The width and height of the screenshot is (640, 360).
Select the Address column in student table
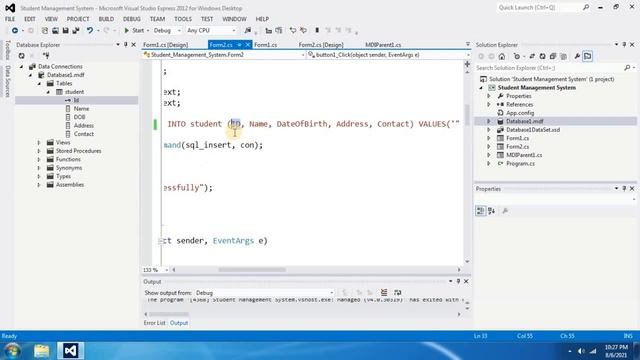[x=84, y=126]
